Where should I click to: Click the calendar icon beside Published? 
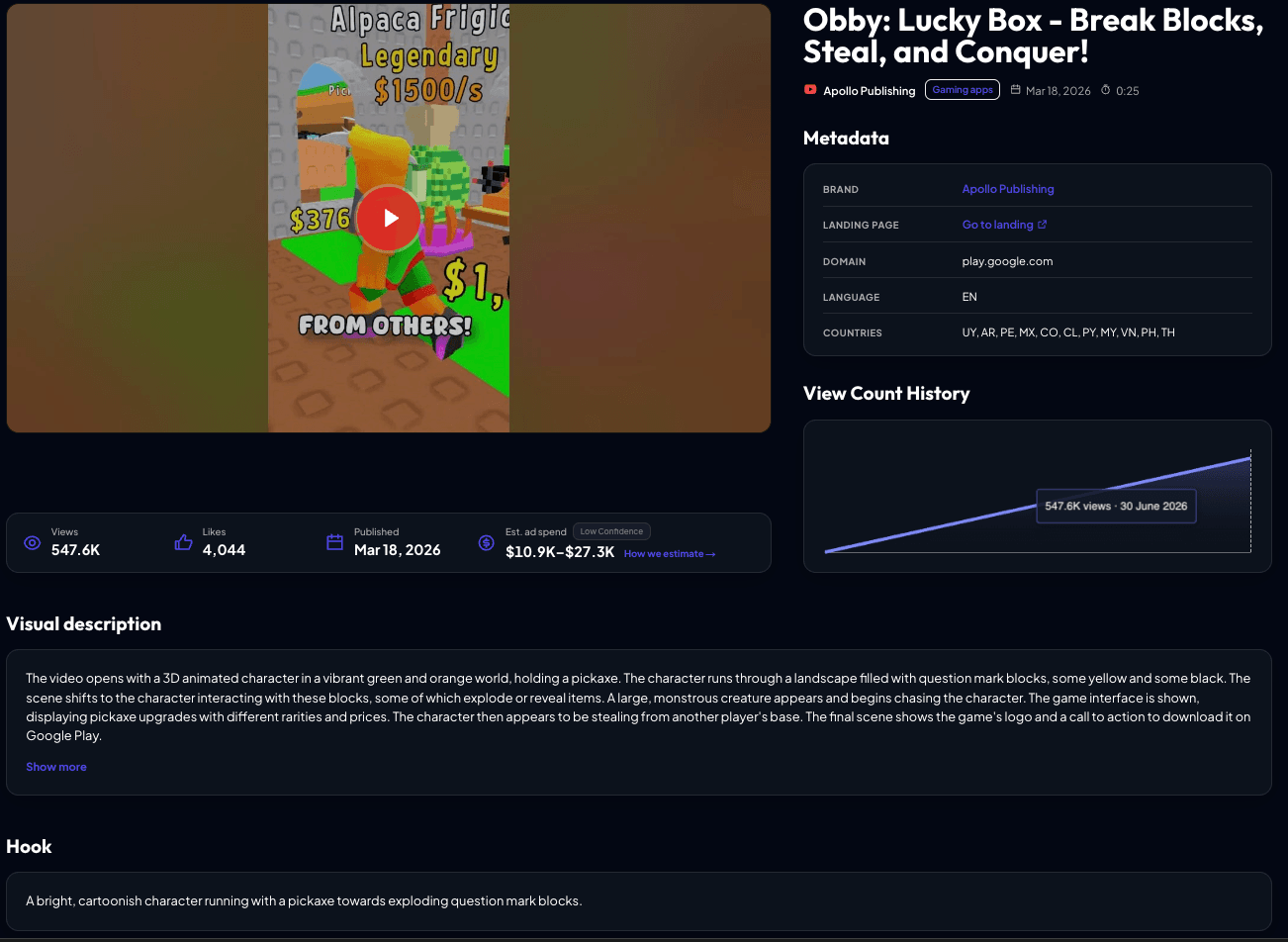334,542
